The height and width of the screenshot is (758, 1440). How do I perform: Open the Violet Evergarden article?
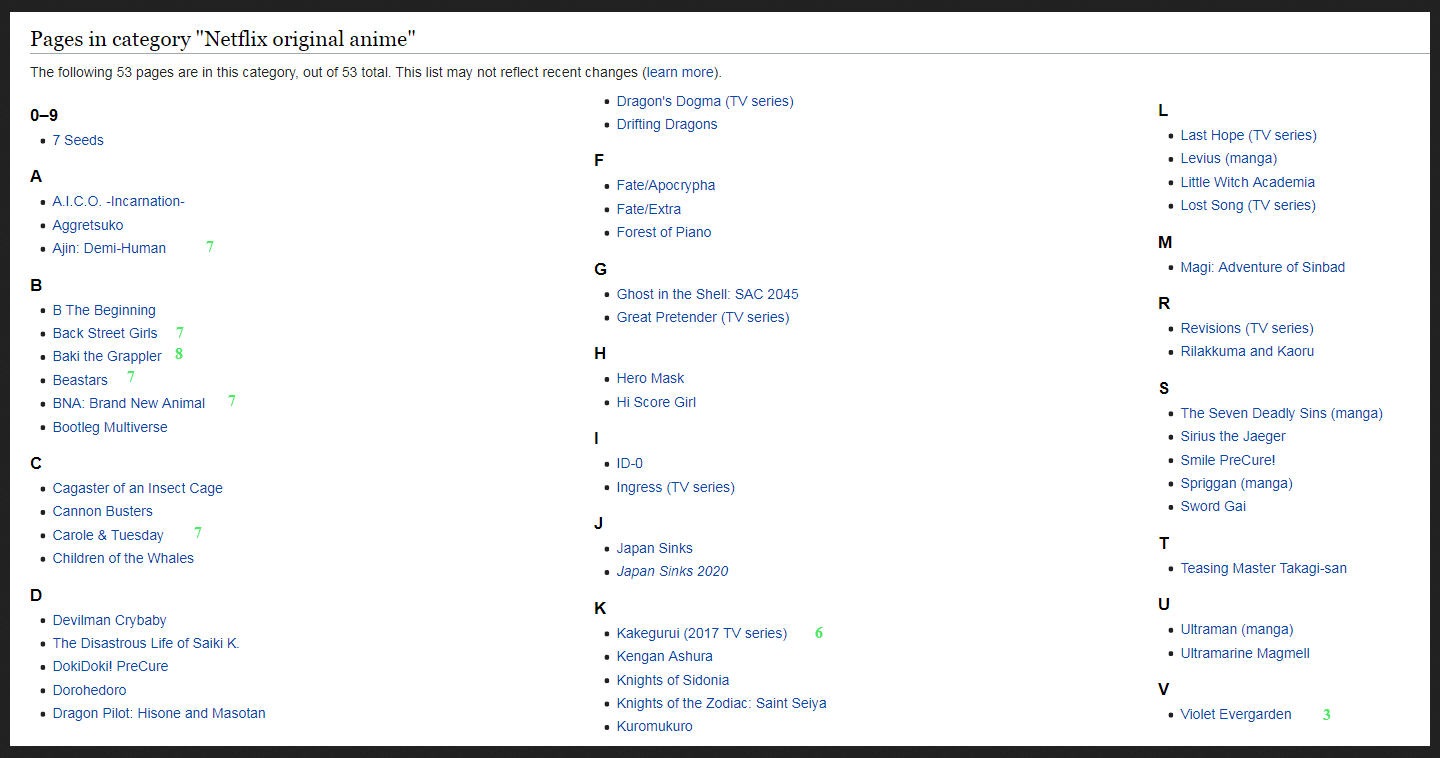click(x=1236, y=714)
